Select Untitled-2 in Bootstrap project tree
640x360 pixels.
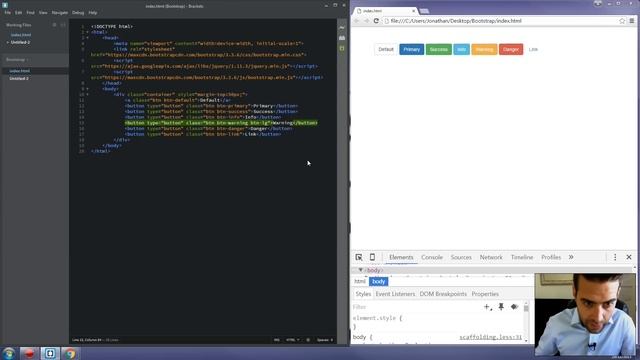[x=19, y=78]
